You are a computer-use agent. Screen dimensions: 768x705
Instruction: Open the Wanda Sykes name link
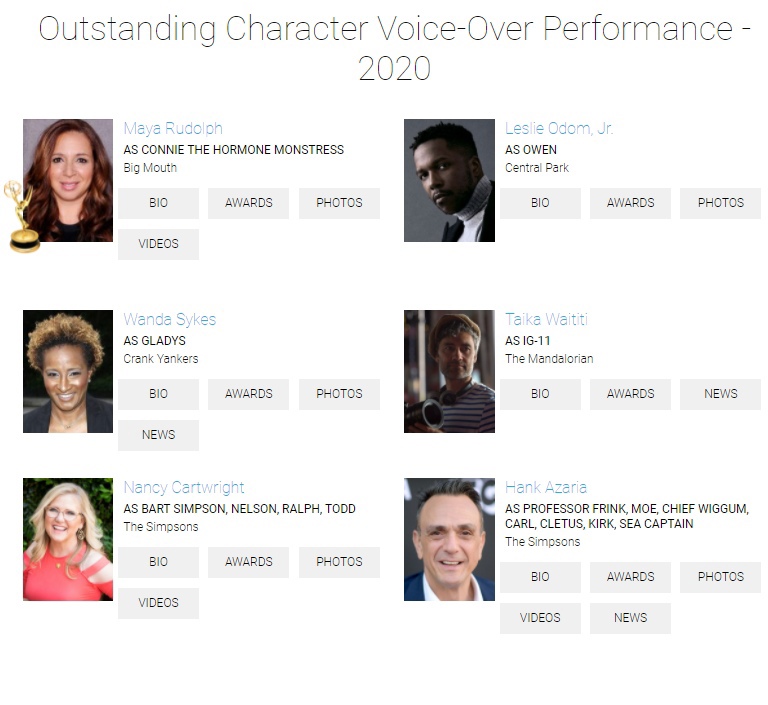click(170, 320)
